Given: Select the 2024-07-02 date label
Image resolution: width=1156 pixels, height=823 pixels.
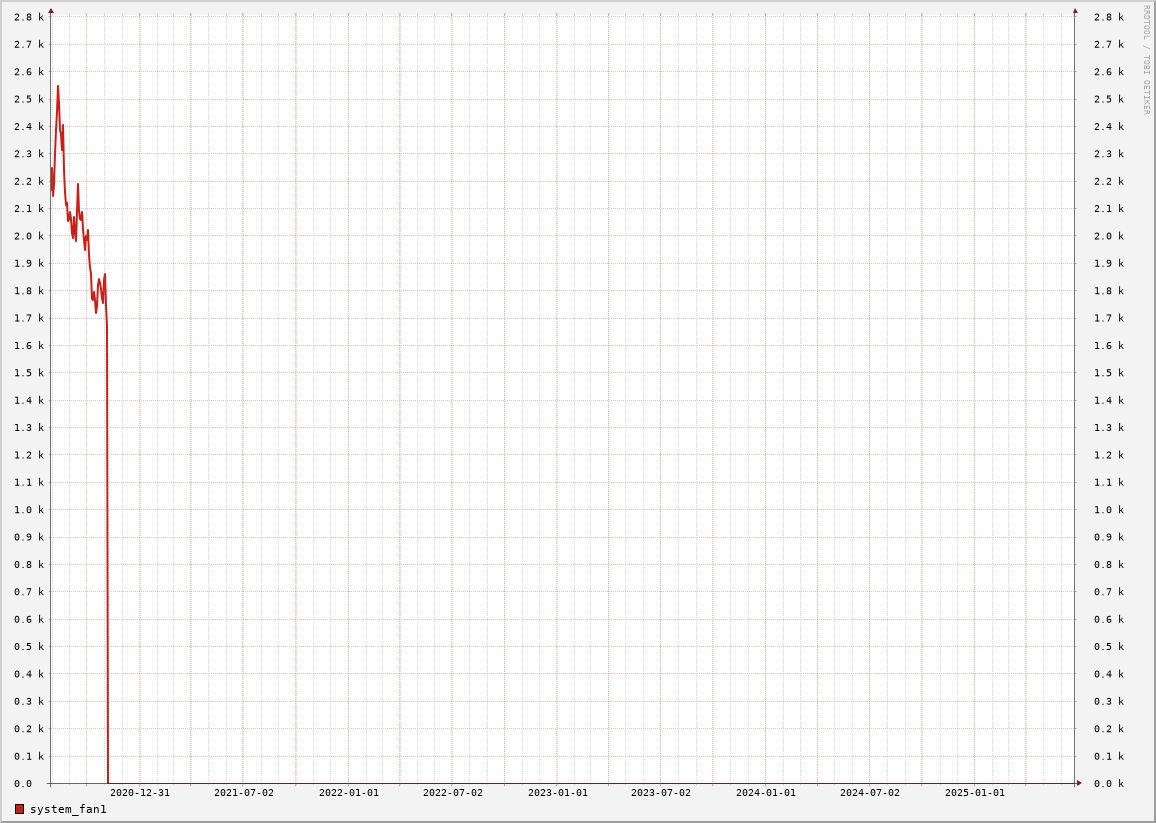Looking at the screenshot, I should click(869, 793).
